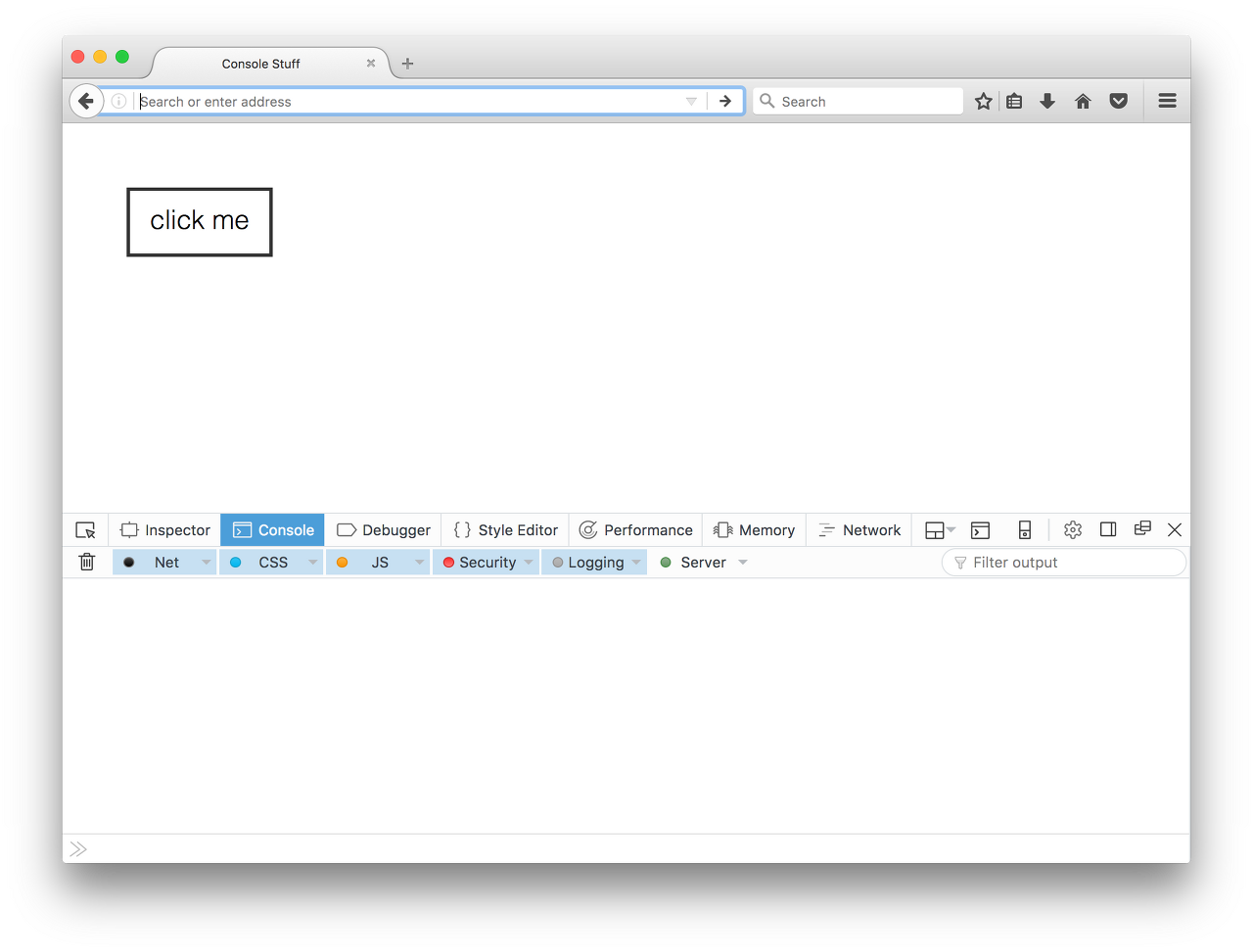Expand the Security filter dropdown arrow
Image resolution: width=1253 pixels, height=952 pixels.
529,563
